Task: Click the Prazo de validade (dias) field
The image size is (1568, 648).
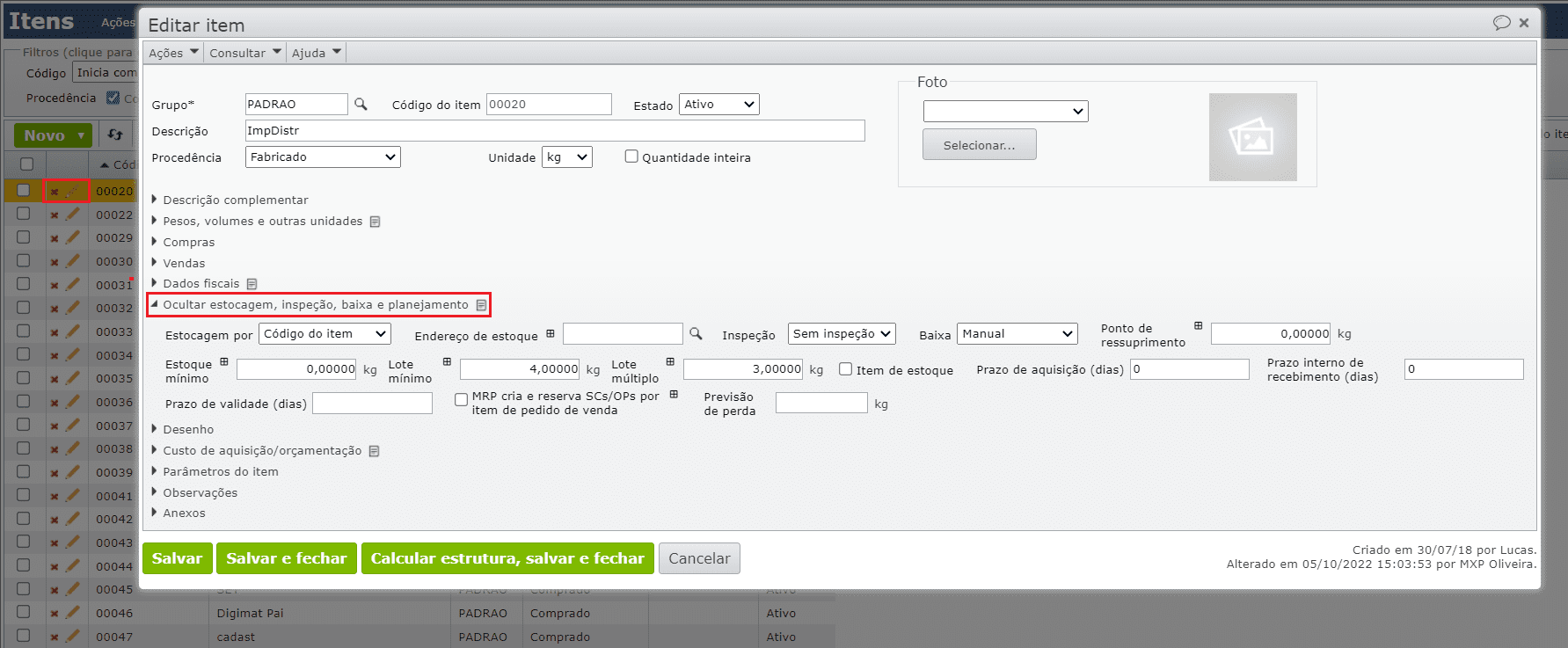Action: [372, 404]
